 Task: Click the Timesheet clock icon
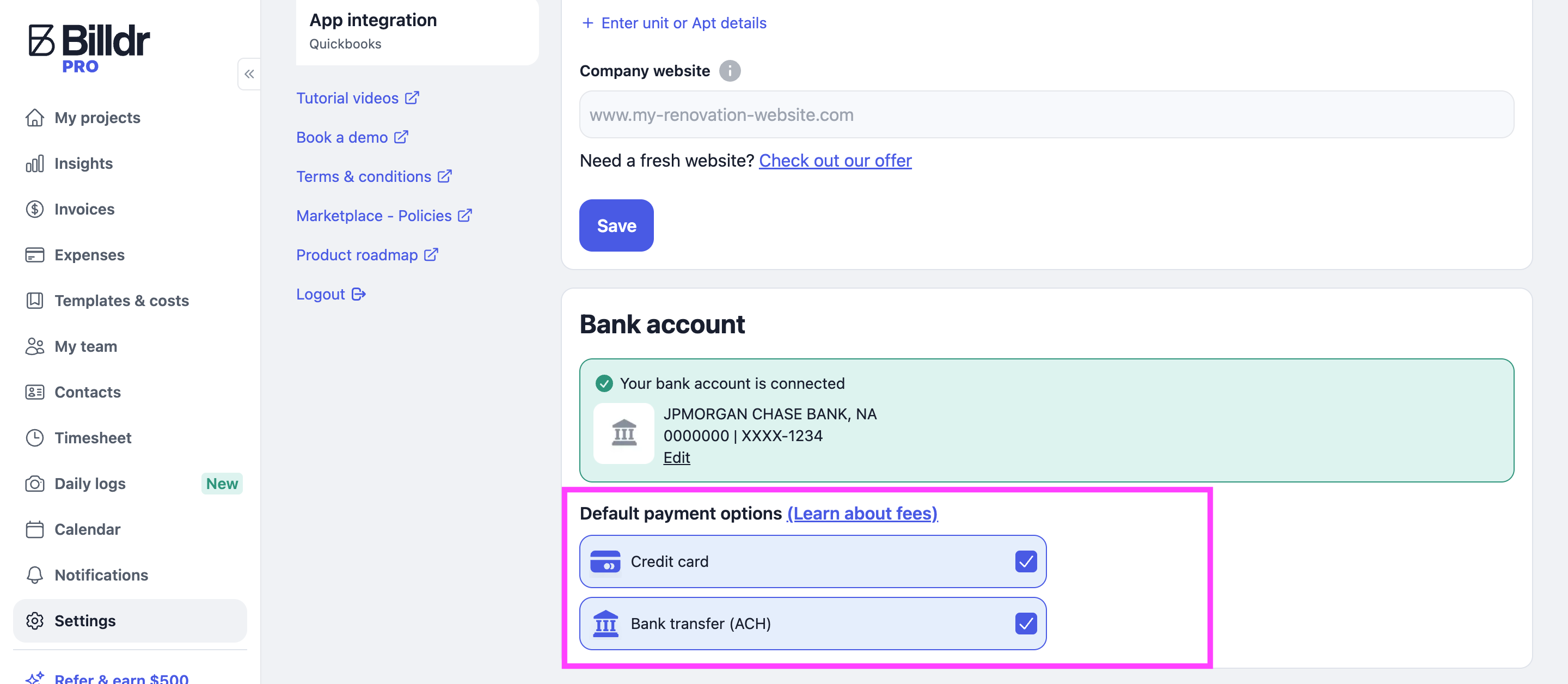35,438
